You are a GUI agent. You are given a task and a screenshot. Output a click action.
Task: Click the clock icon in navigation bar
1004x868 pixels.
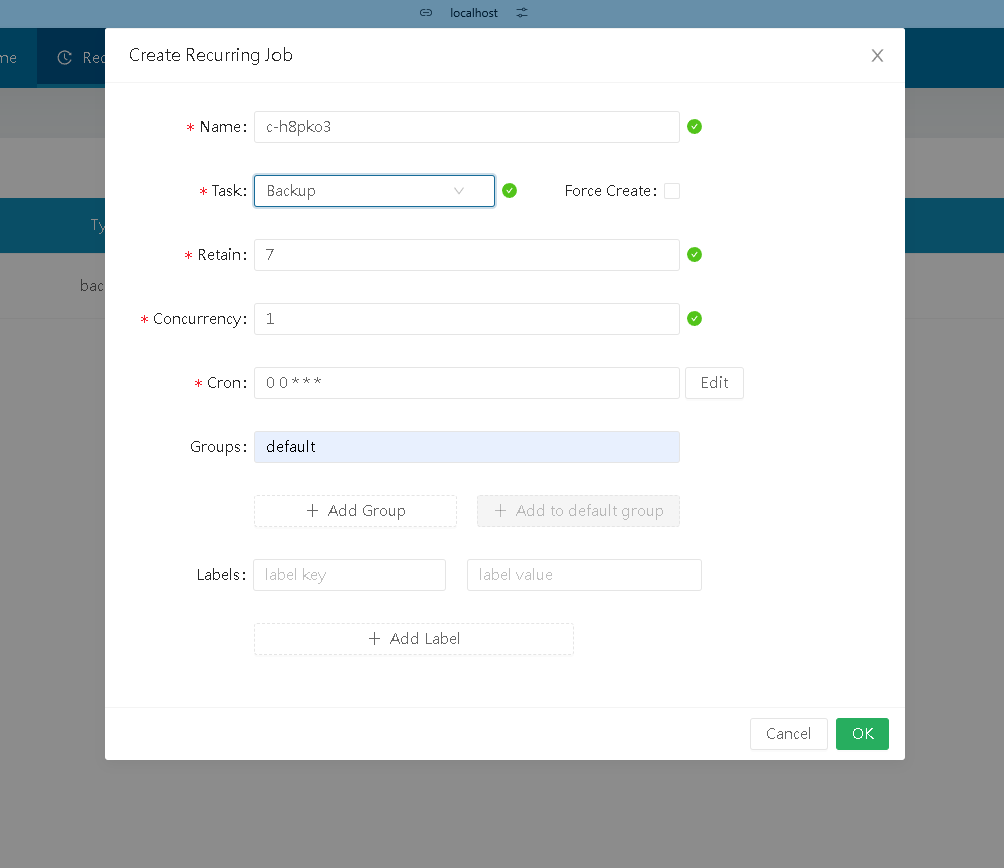65,58
